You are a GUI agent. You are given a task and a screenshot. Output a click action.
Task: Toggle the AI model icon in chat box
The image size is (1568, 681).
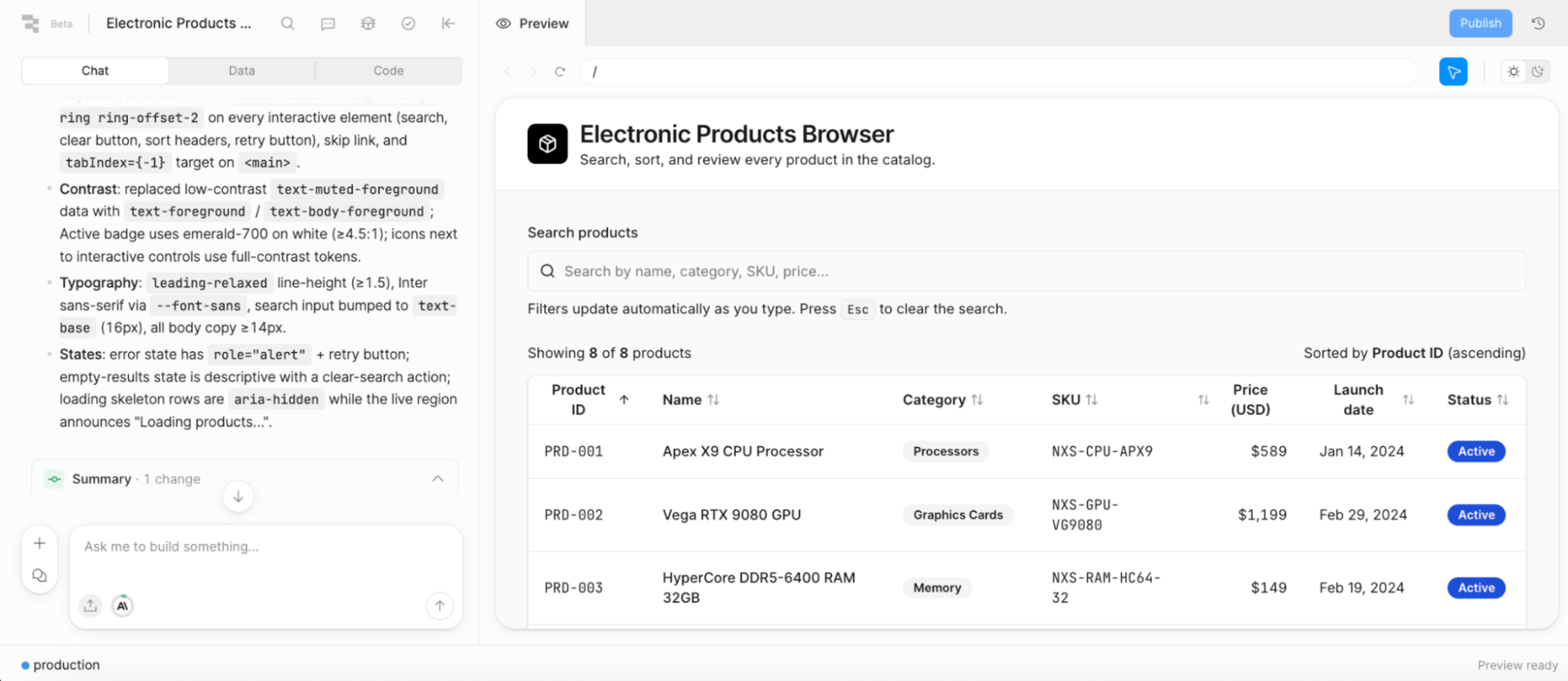point(123,605)
